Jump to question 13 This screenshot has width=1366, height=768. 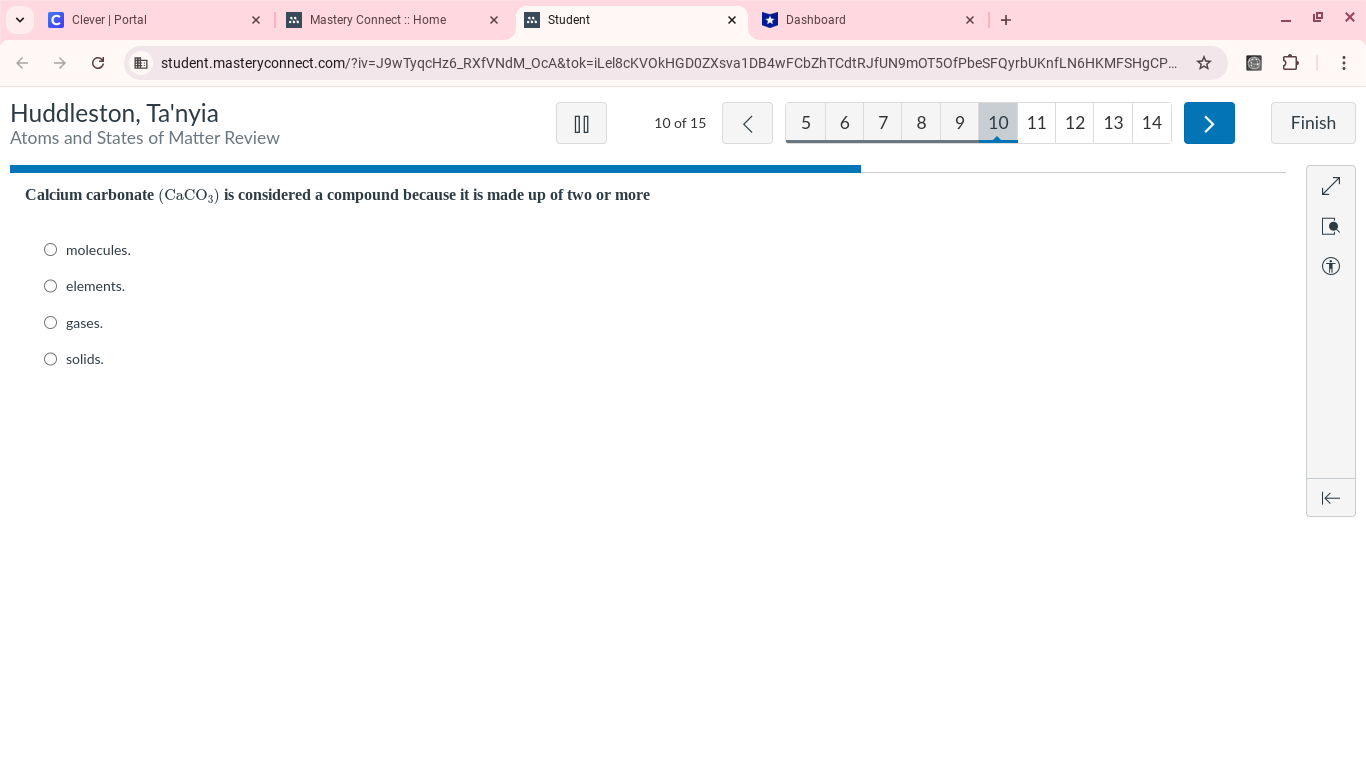[1113, 123]
